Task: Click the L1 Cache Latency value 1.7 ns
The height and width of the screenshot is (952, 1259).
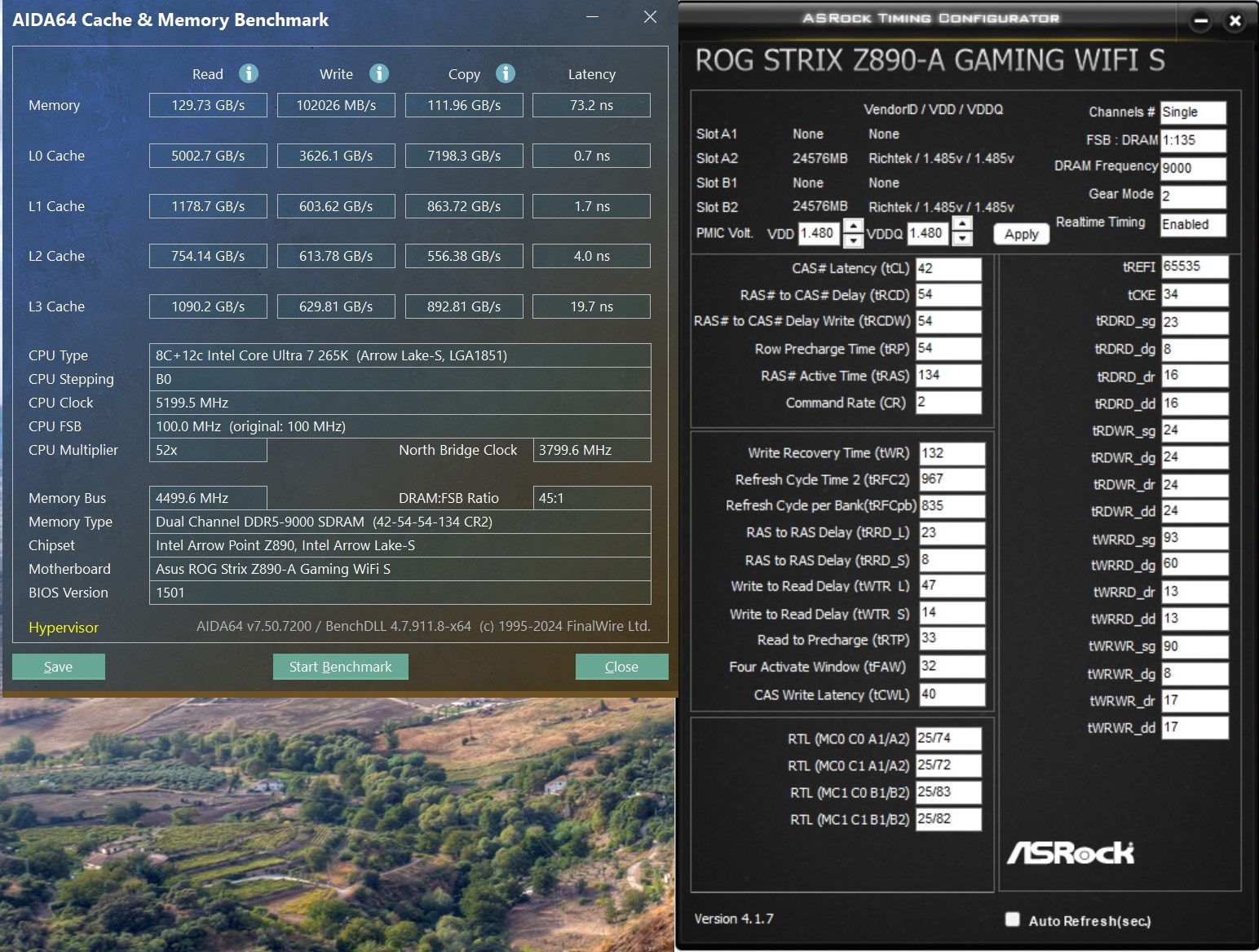Action: [x=591, y=206]
